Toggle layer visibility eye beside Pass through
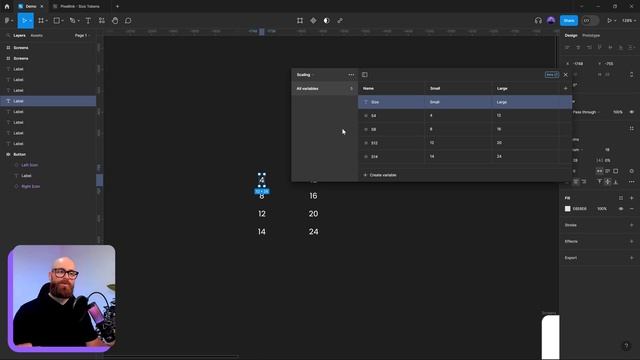Screen dimensions: 640x360 [631, 112]
